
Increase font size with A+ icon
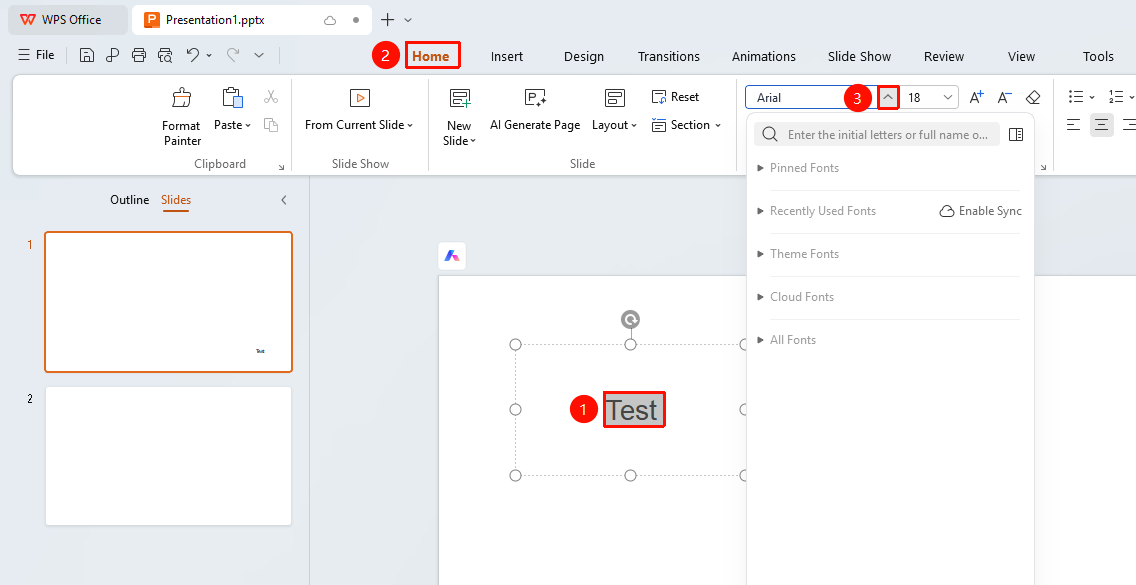coord(977,97)
